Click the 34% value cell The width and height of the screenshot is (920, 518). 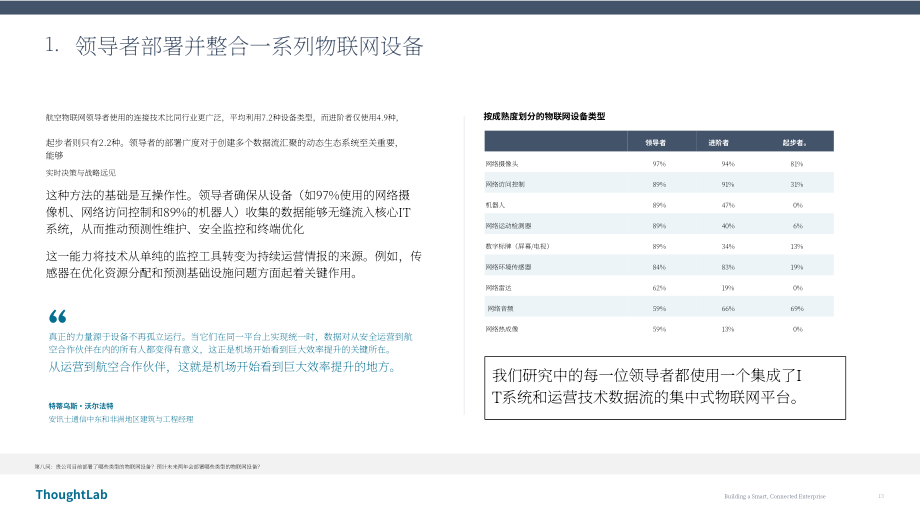(728, 246)
